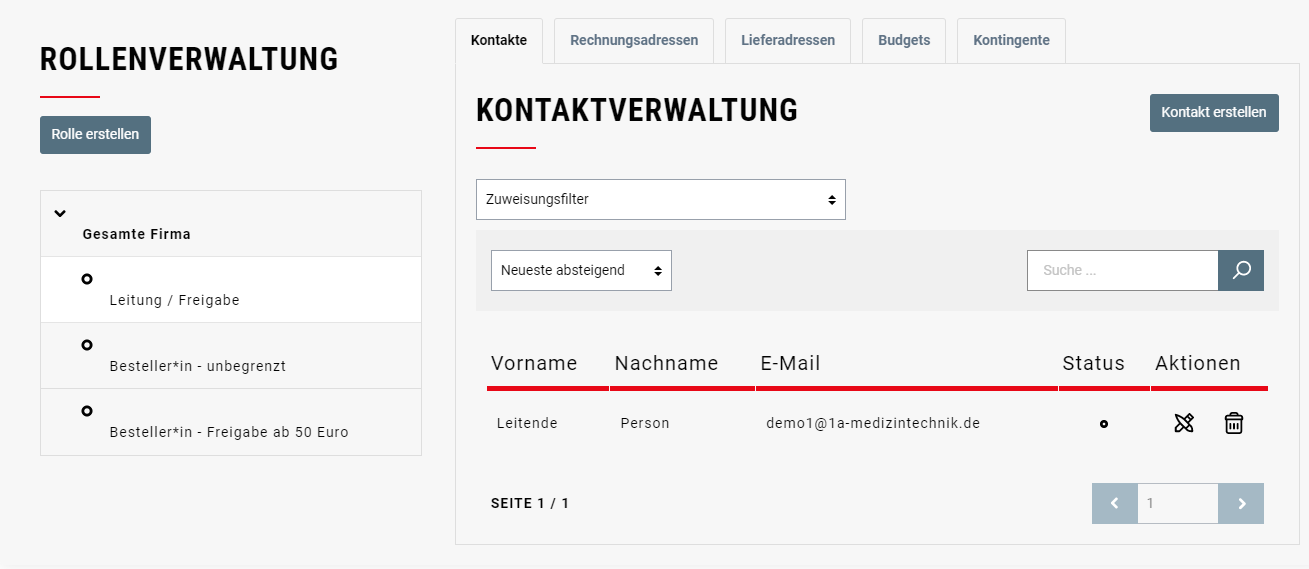Select the Leitung / Freigabe role circle

(x=87, y=279)
